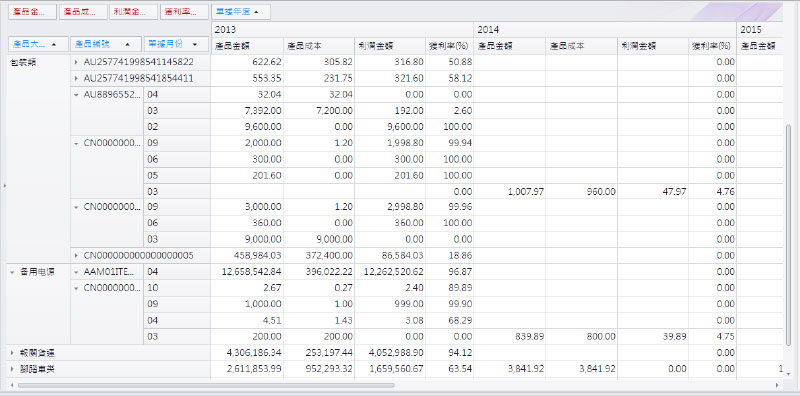Screen dimensions: 800x396
Task: Click the 2013 year column header
Action: [342, 30]
